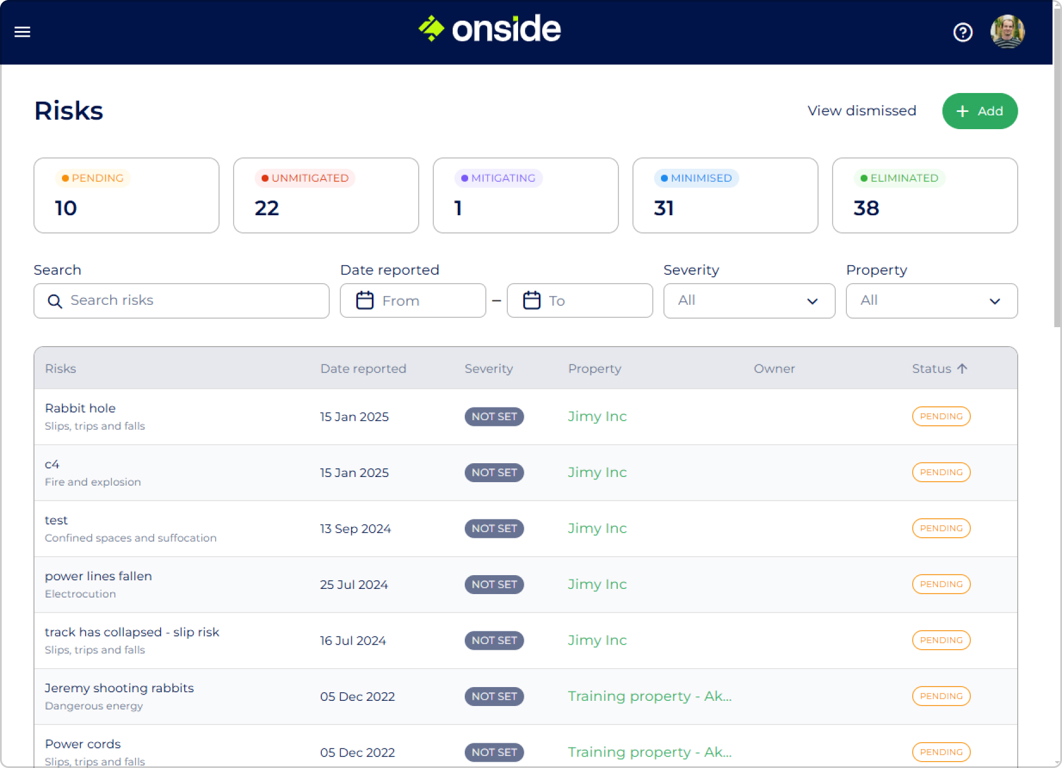
Task: Select the UNMITIGATED status filter card
Action: click(x=325, y=195)
